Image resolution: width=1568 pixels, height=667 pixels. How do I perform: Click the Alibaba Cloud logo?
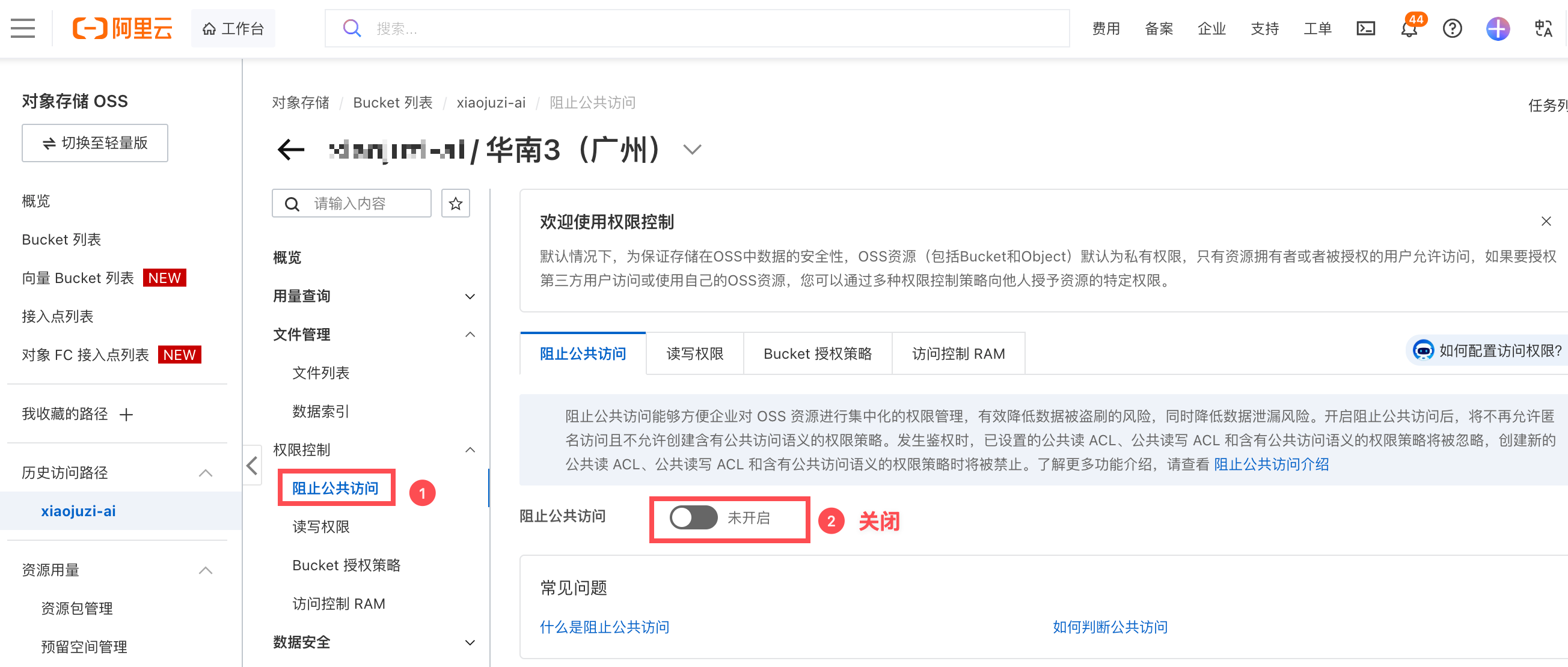click(122, 28)
